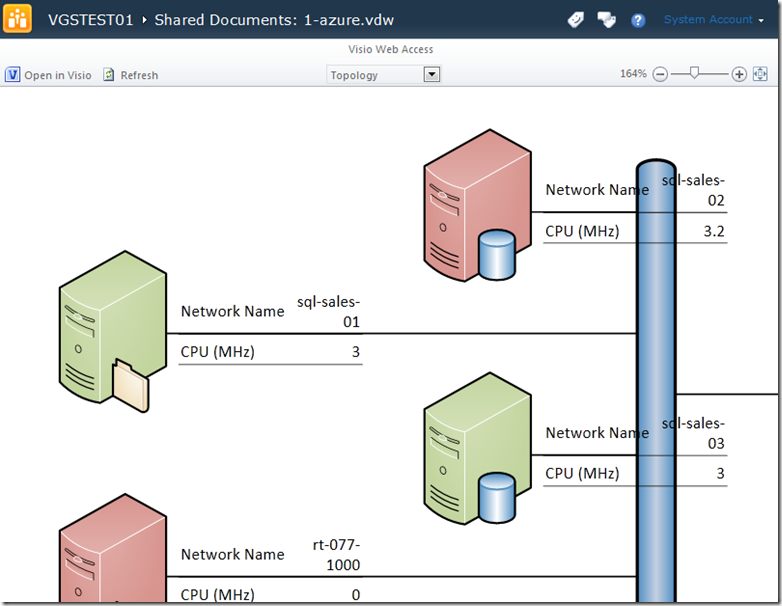The height and width of the screenshot is (606, 782).
Task: Click CPU value 3.2 for sql-sales-02
Action: [x=714, y=231]
